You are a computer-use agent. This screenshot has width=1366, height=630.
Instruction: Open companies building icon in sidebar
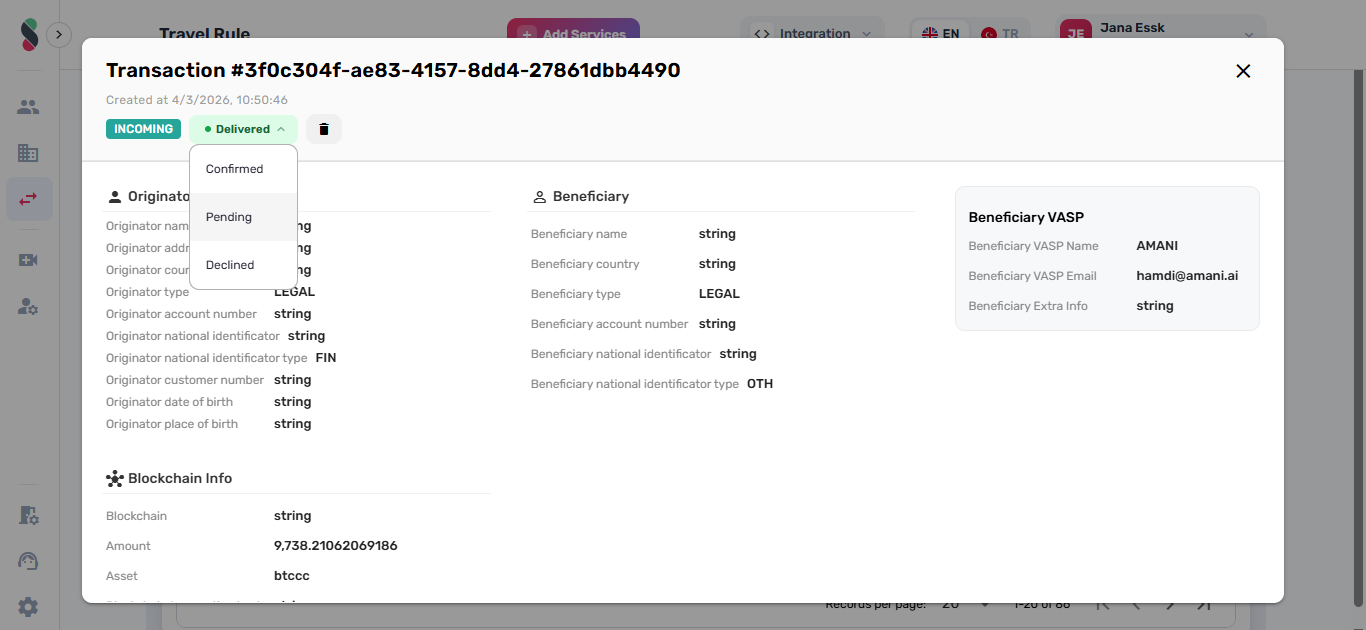[28, 153]
